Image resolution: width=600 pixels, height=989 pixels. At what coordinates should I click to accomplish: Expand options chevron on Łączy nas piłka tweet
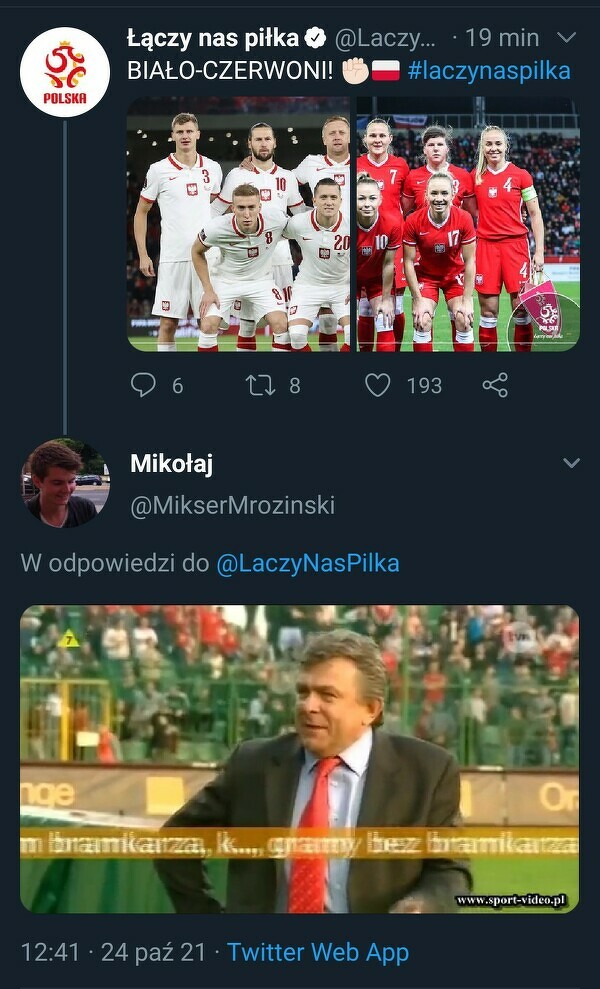click(566, 38)
